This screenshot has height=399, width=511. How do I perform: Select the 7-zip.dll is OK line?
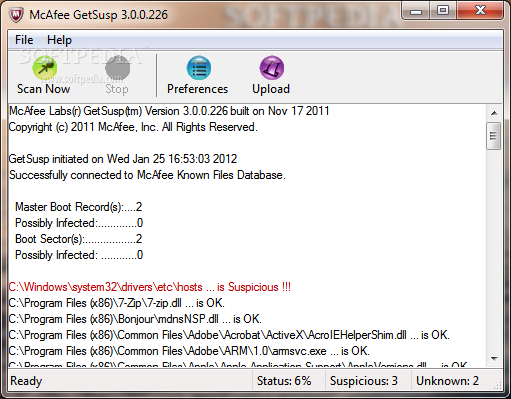[x=117, y=303]
